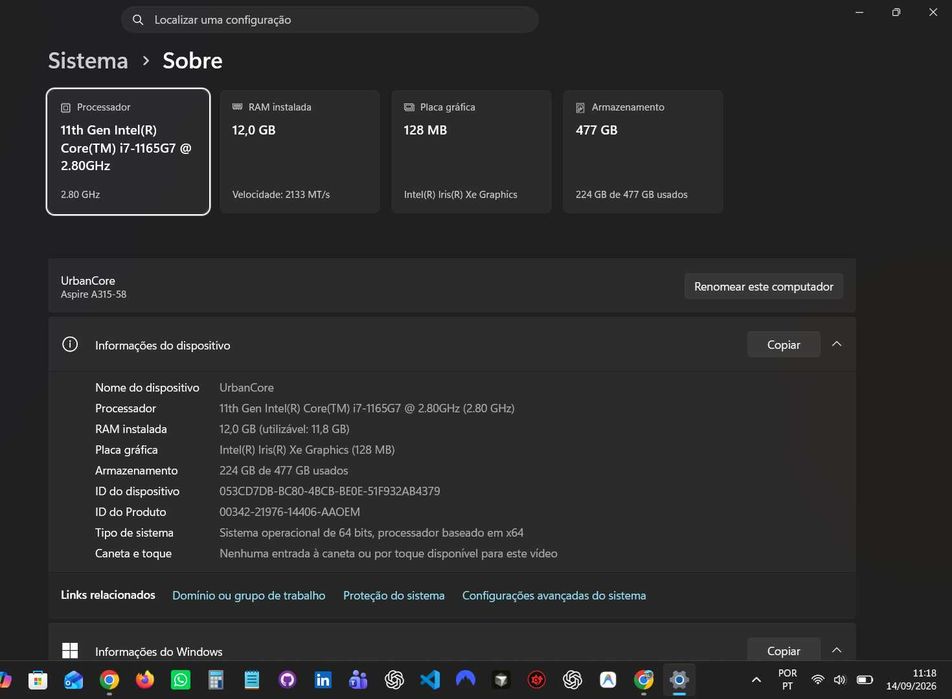Screen dimensions: 952x699
Task: Click the Settings gear taskbar icon
Action: click(679, 680)
